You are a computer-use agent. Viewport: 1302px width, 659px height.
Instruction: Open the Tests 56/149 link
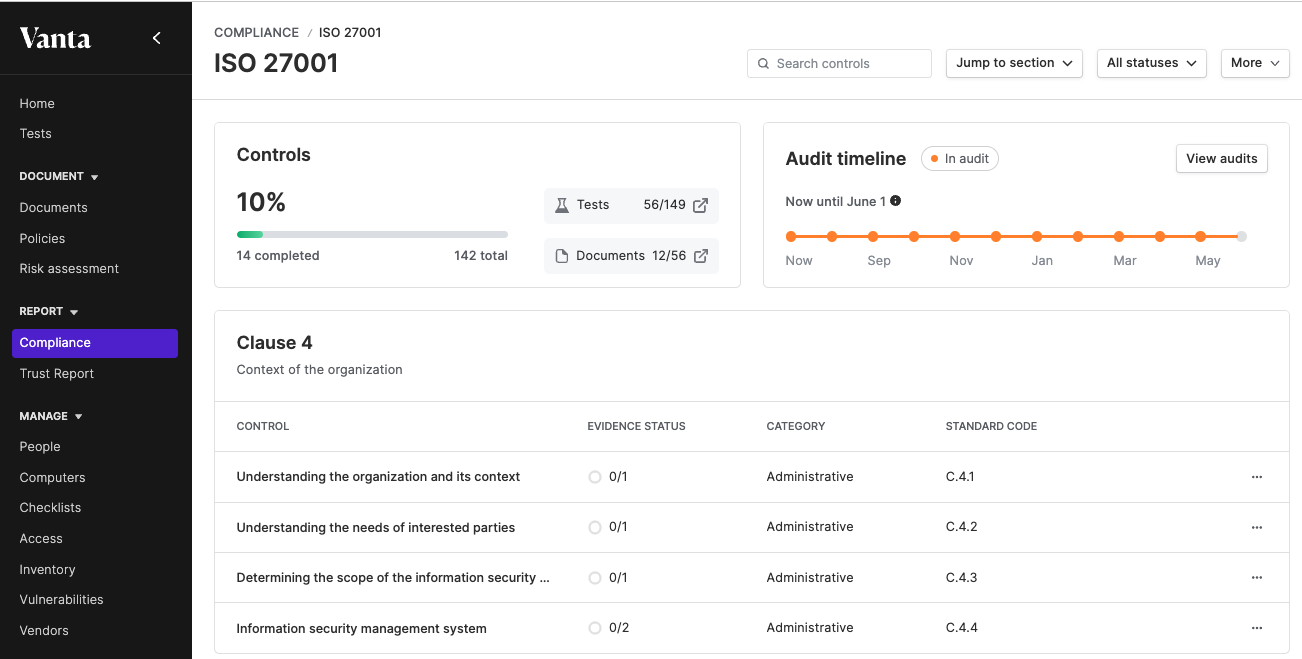click(631, 205)
